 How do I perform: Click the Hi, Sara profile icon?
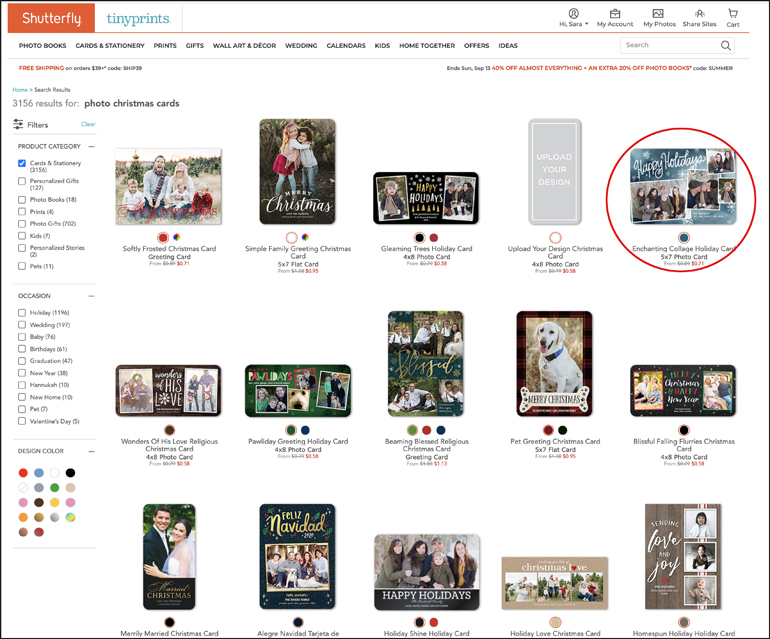573,14
